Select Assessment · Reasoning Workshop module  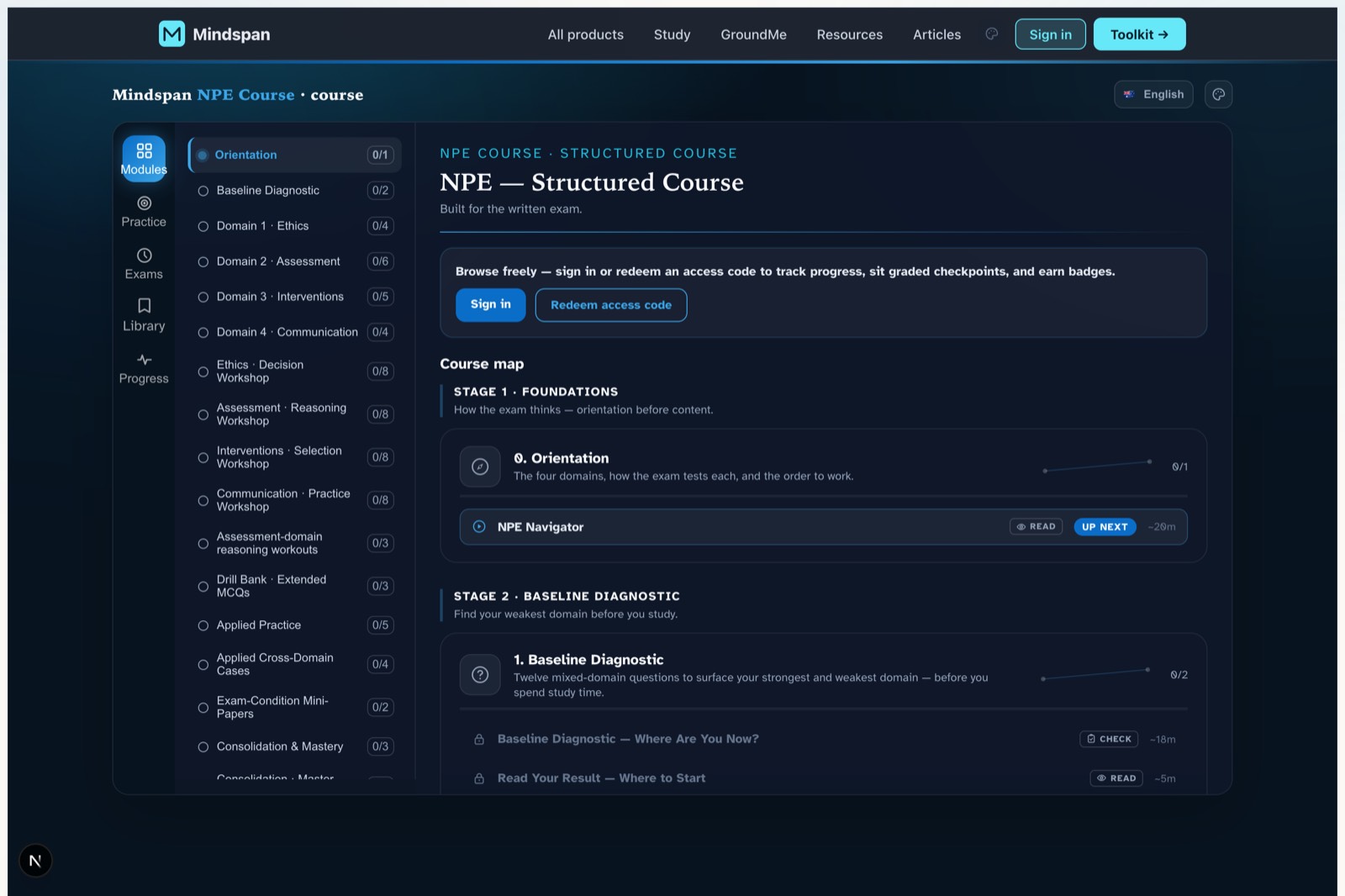point(294,414)
